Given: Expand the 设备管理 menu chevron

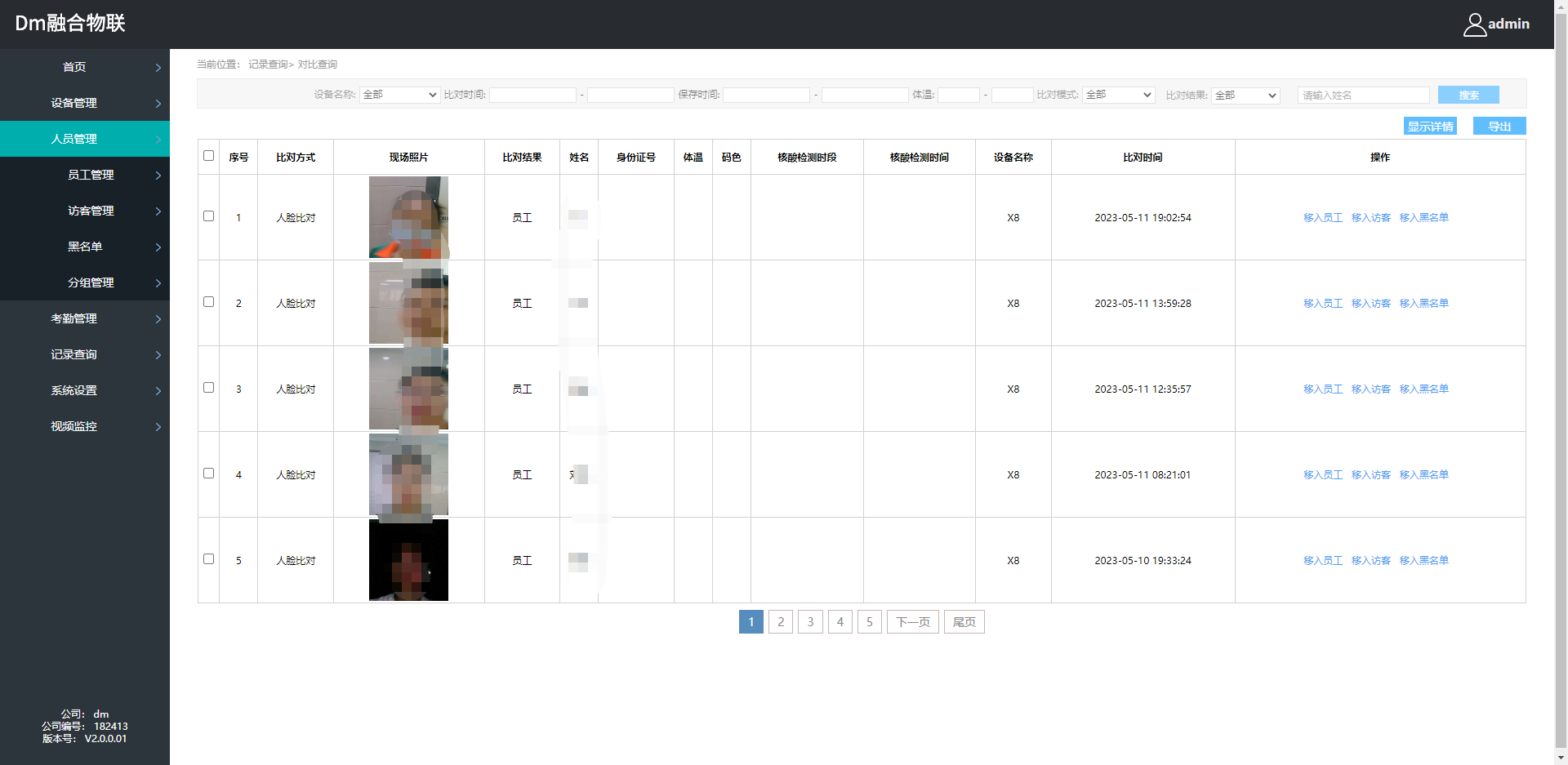Looking at the screenshot, I should pyautogui.click(x=158, y=104).
